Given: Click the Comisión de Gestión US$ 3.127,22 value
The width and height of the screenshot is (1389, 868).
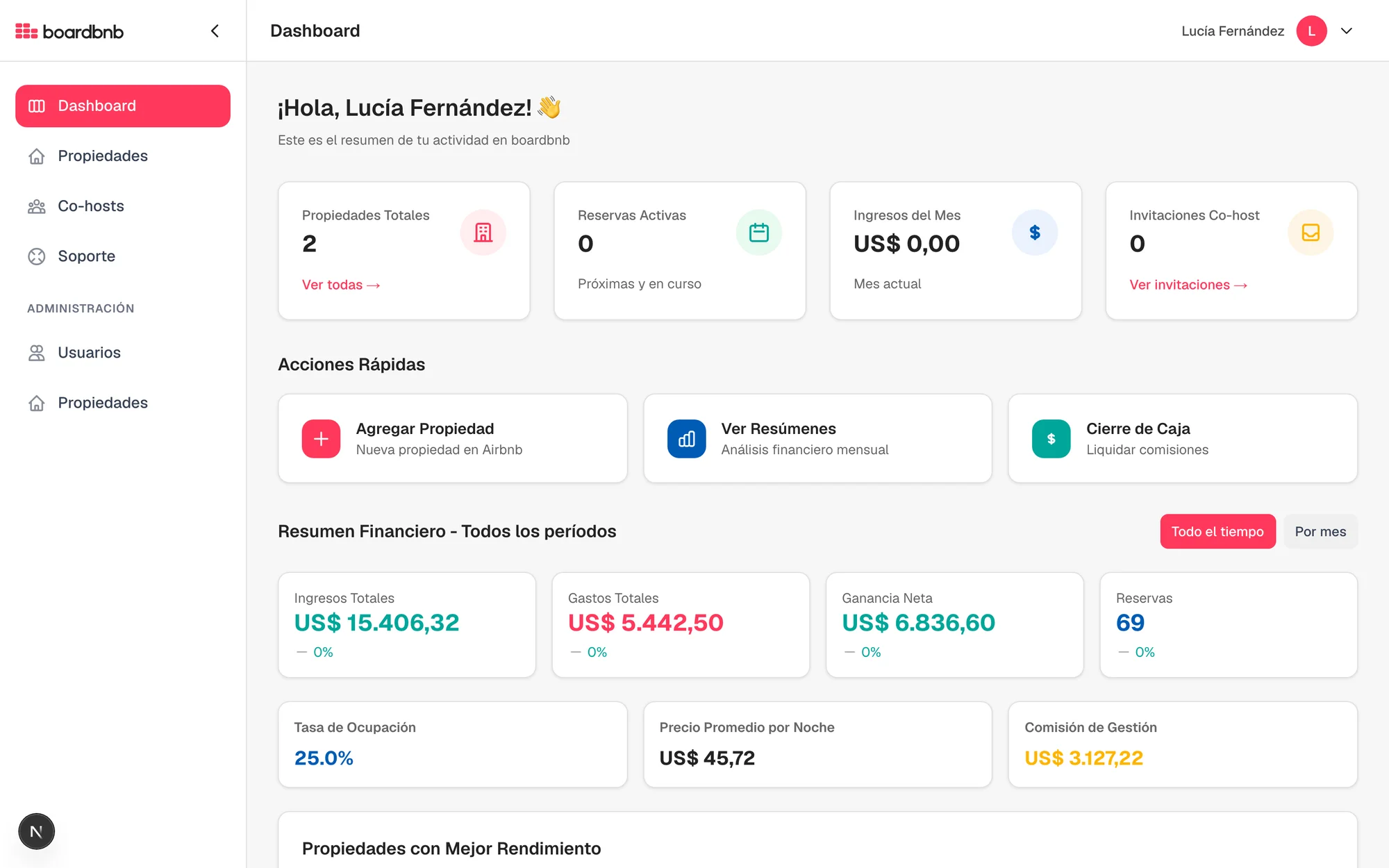Looking at the screenshot, I should click(x=1083, y=758).
